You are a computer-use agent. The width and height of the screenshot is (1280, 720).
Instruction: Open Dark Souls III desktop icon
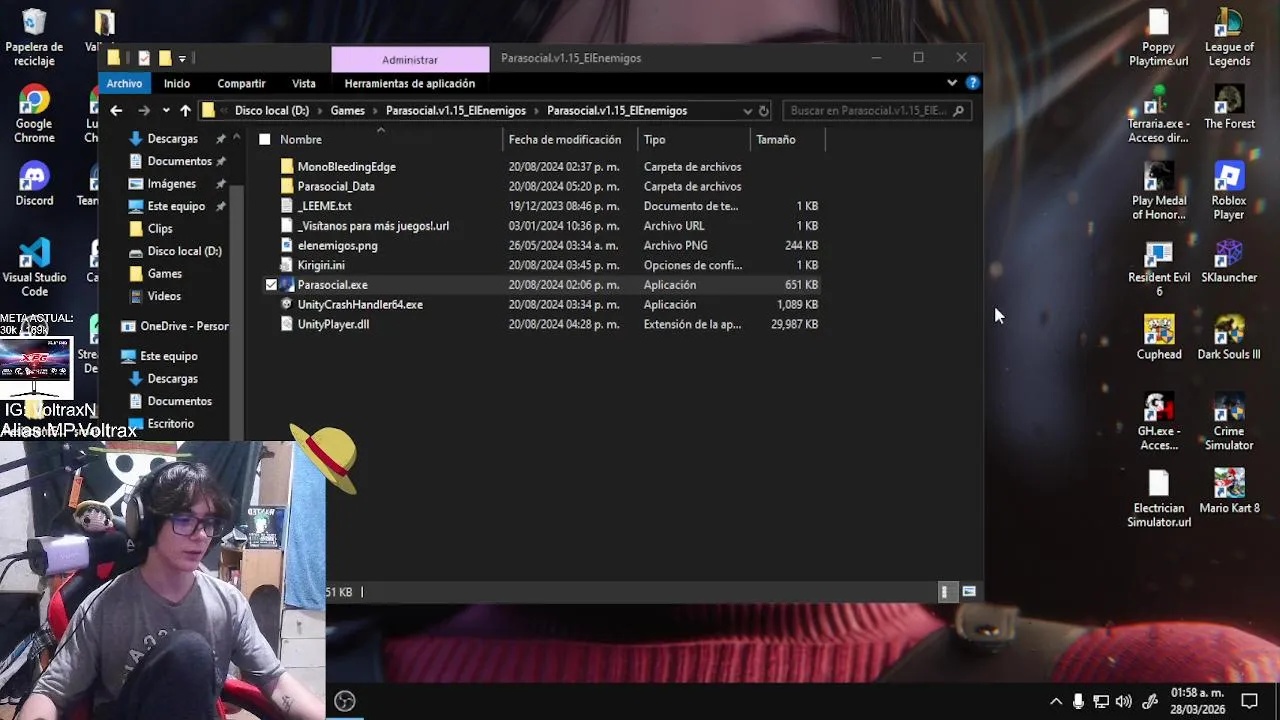(x=1228, y=338)
